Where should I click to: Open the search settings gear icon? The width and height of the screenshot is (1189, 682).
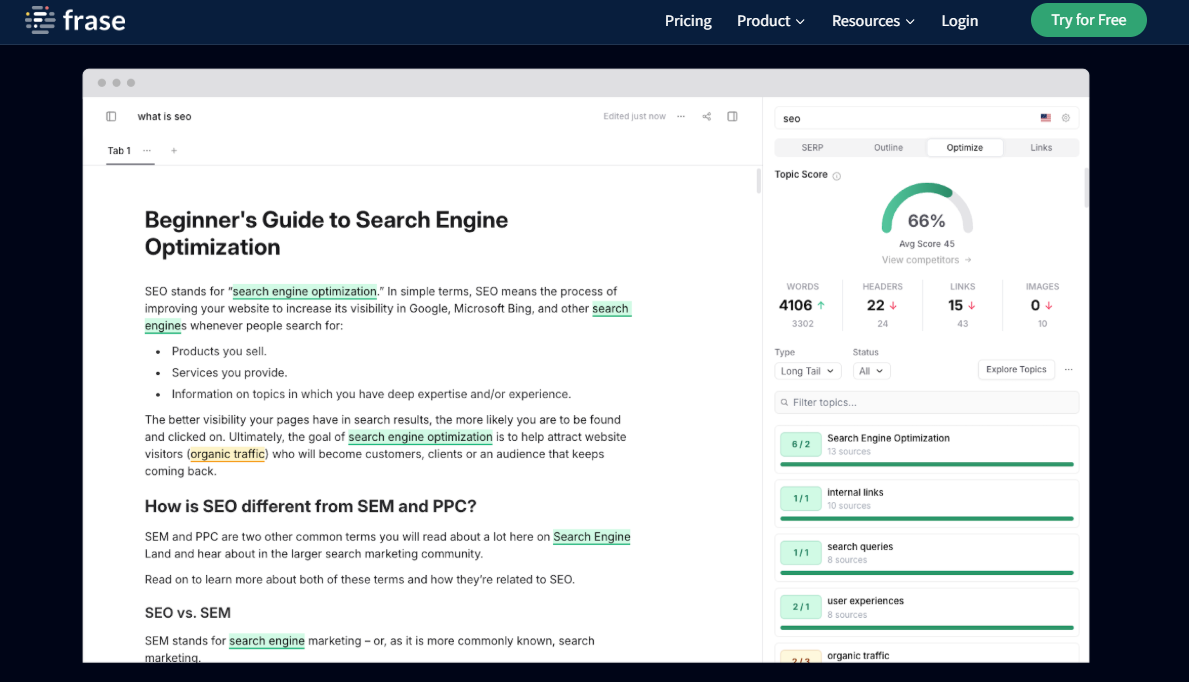point(1065,118)
